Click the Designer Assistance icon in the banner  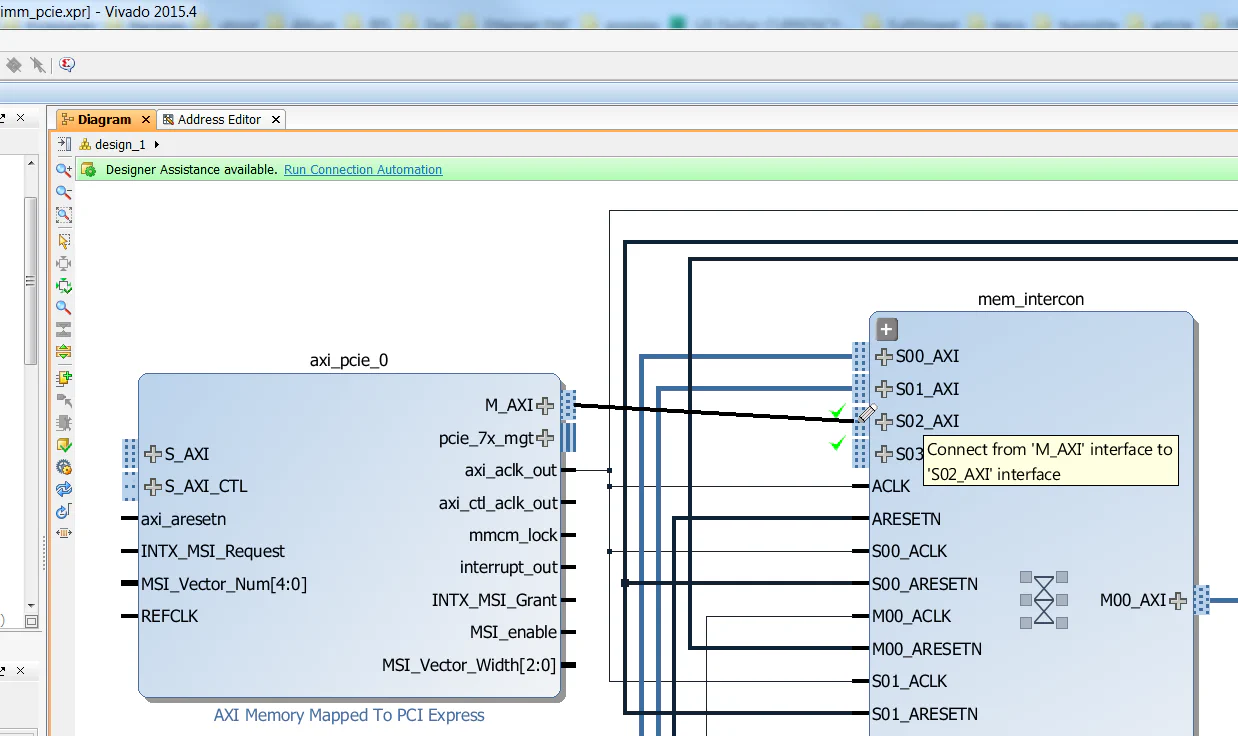click(x=89, y=170)
